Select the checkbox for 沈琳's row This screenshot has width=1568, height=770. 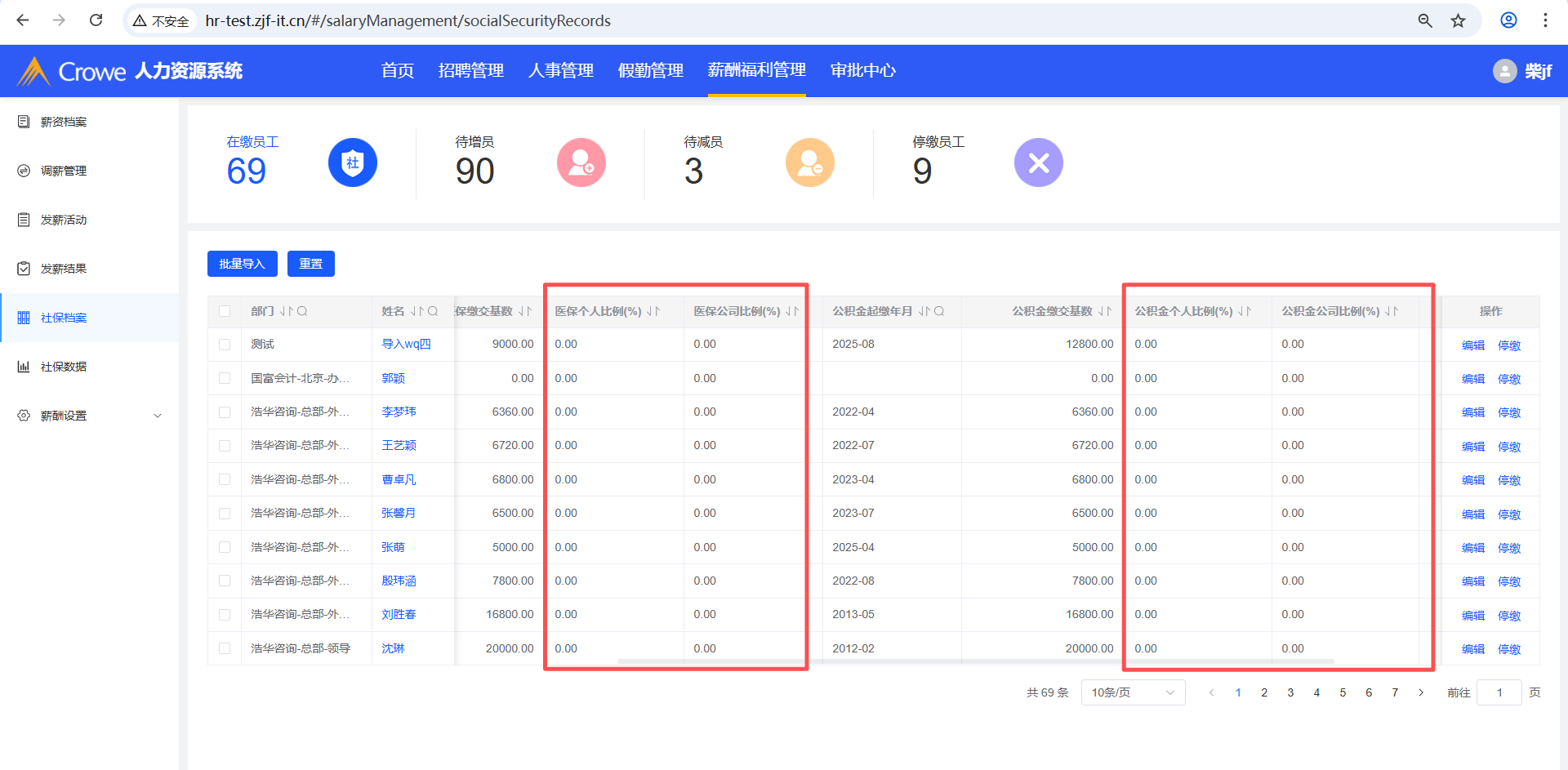(225, 648)
